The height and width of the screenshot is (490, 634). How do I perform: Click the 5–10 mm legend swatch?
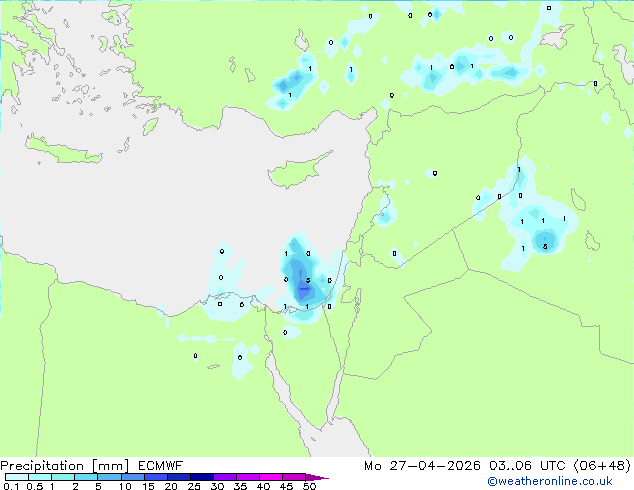(109, 477)
